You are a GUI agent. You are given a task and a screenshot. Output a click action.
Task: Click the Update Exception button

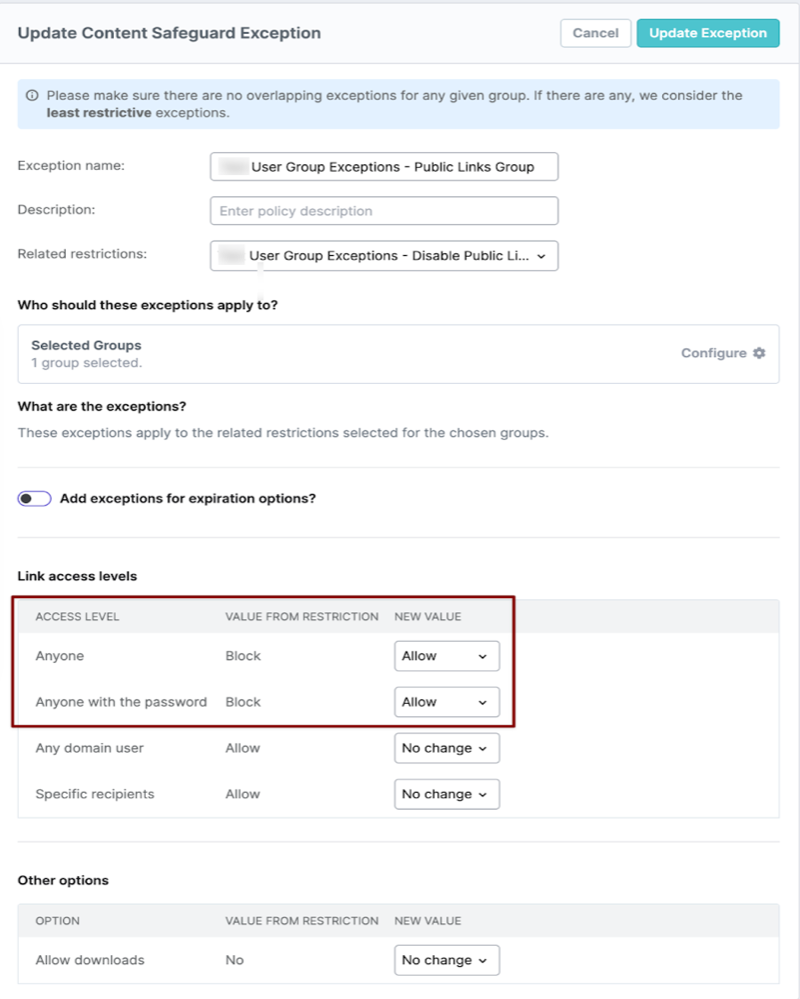click(x=707, y=33)
